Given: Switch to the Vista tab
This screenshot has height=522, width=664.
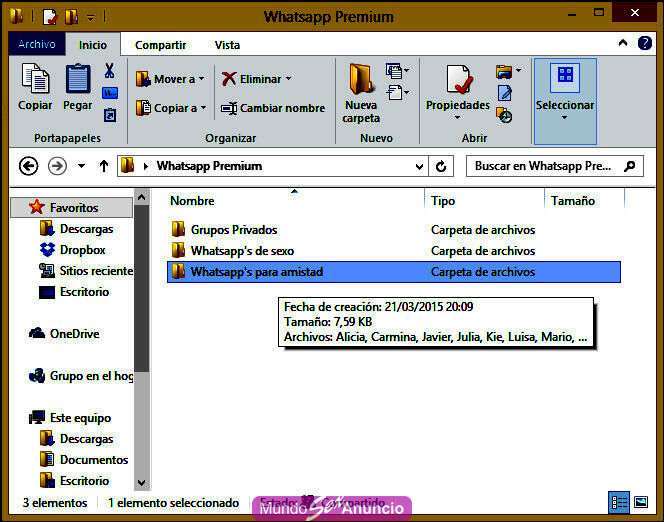Looking at the screenshot, I should 227,45.
